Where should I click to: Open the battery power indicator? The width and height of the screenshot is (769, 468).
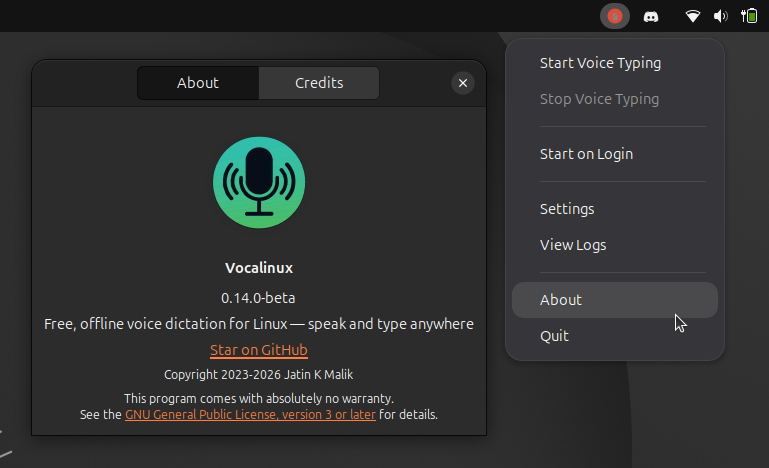pyautogui.click(x=749, y=16)
